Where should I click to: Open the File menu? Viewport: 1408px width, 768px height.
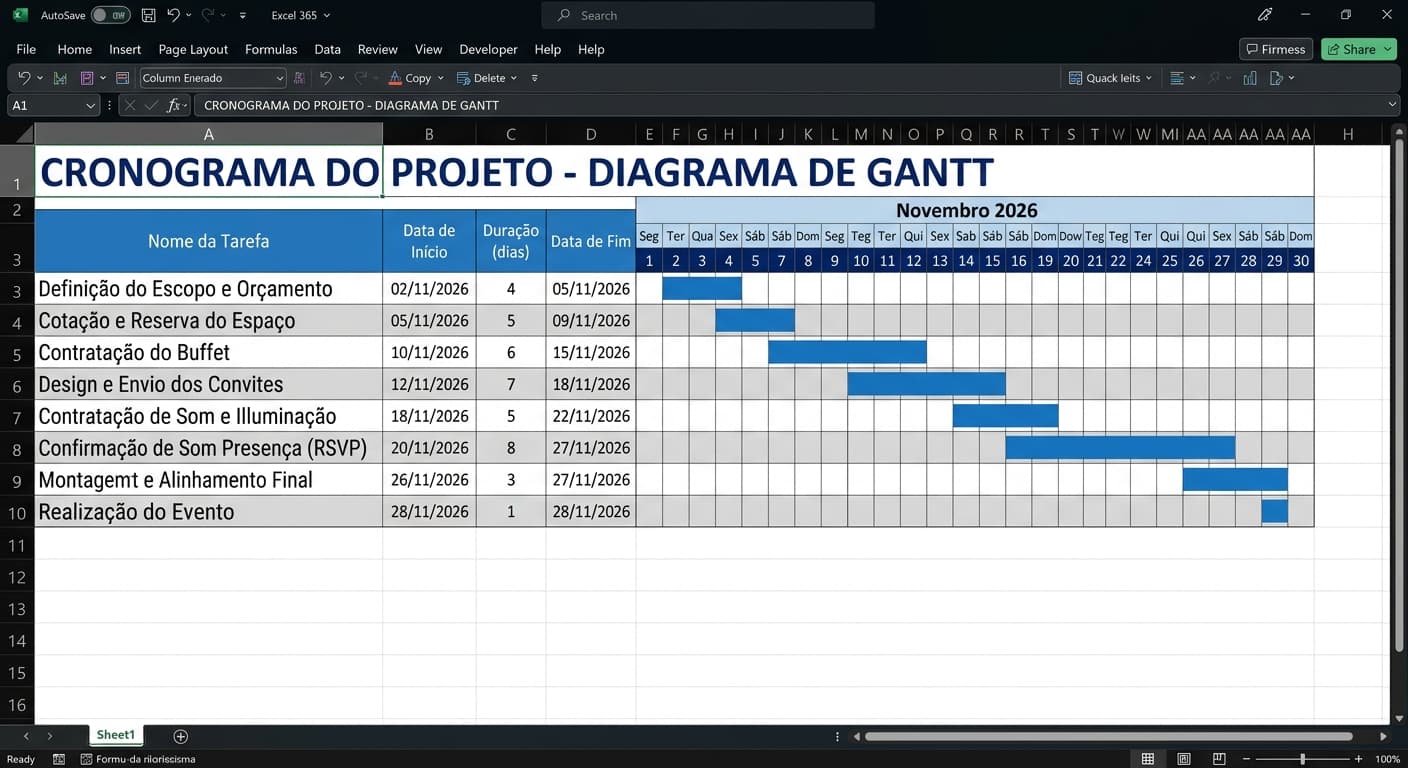tap(26, 49)
